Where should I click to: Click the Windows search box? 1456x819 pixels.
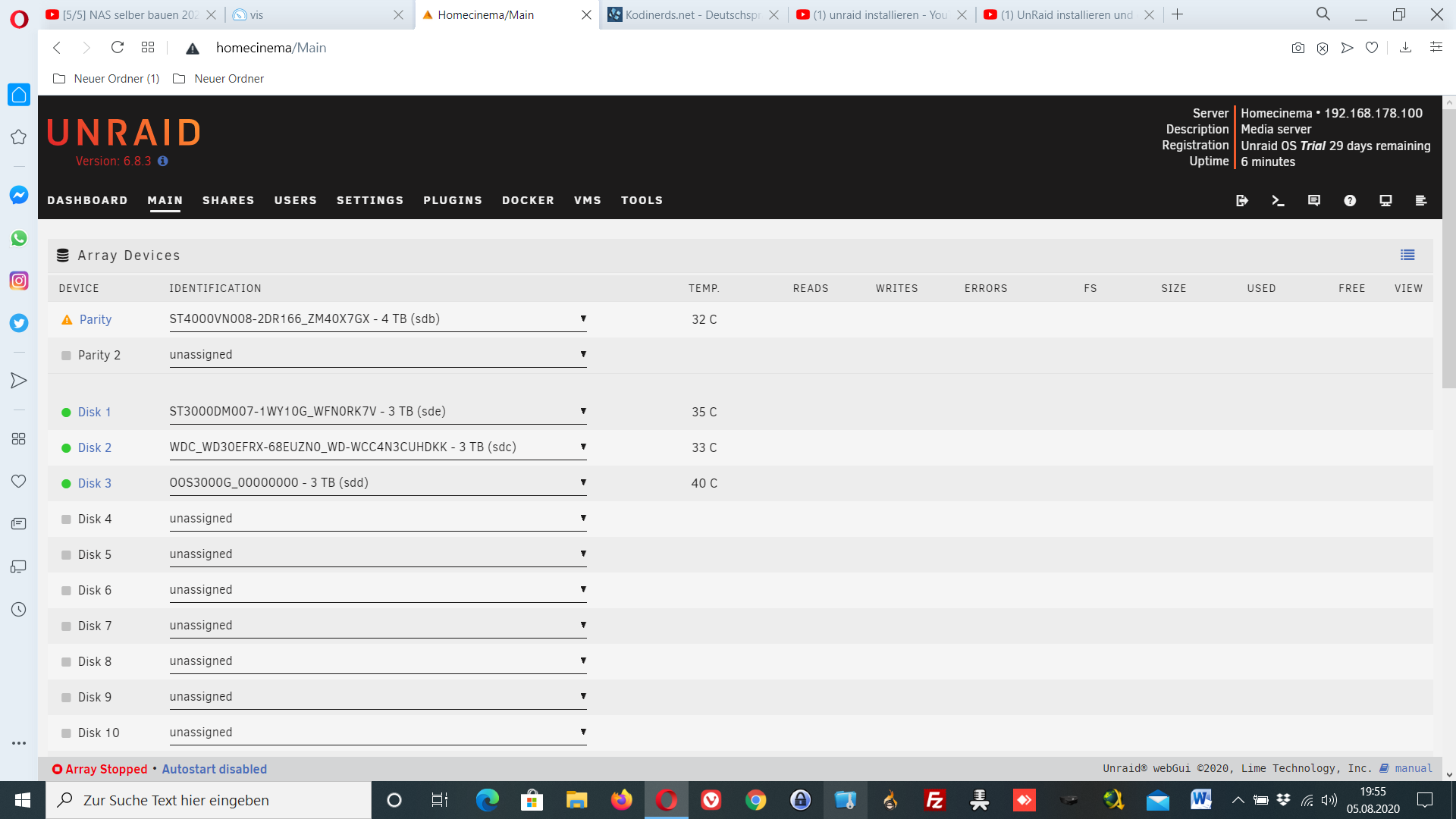coord(209,800)
